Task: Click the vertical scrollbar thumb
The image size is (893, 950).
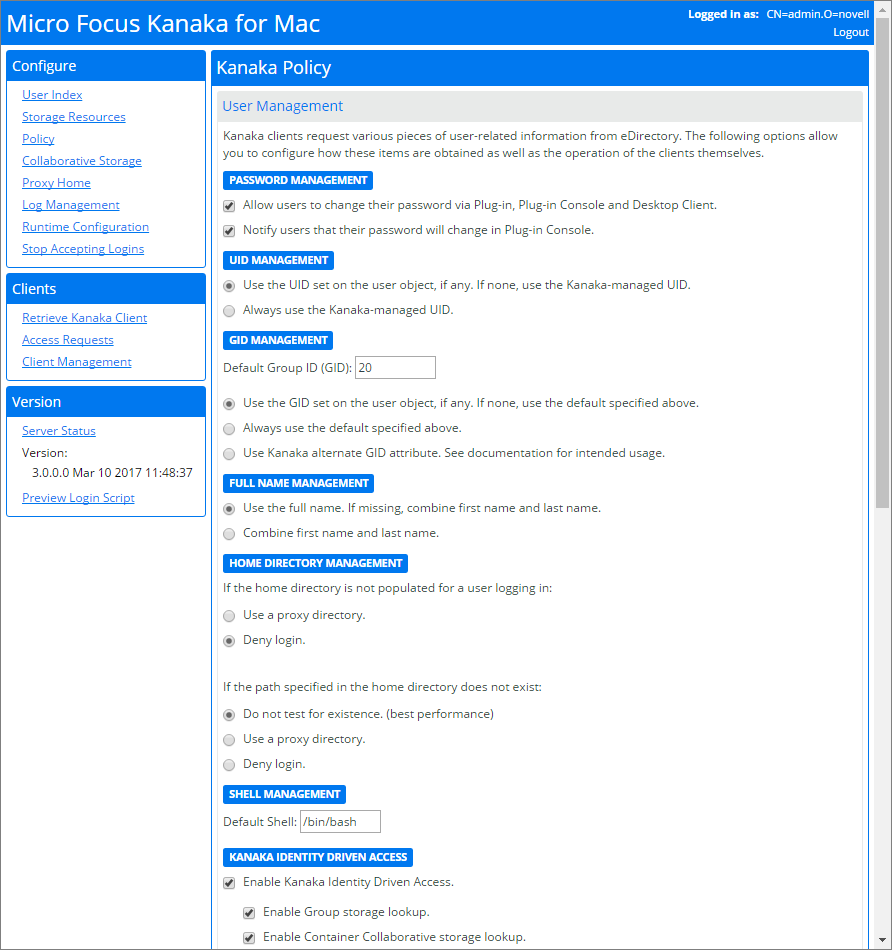Action: [883, 264]
